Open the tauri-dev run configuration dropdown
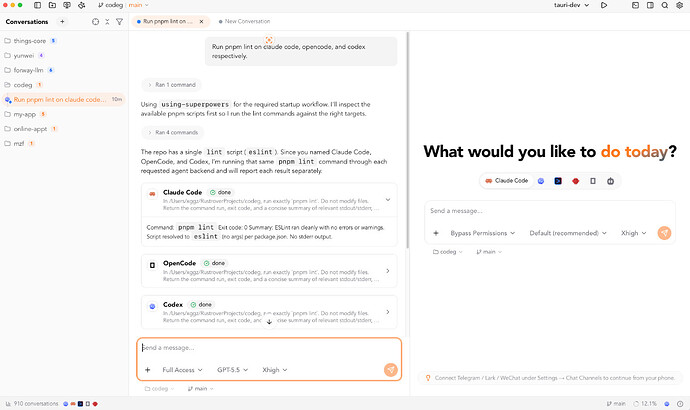This screenshot has width=690, height=410. click(x=571, y=5)
